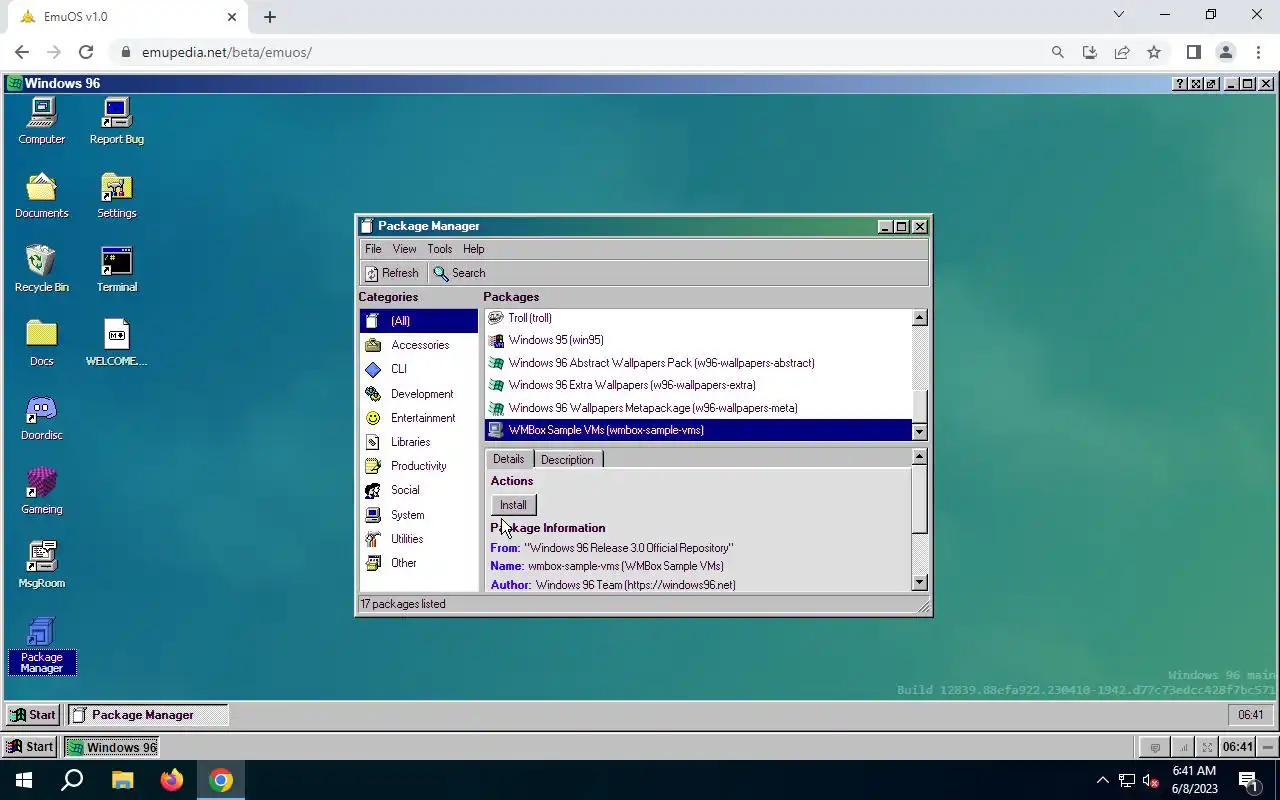Switch to the Details tab
This screenshot has width=1280, height=800.
coord(508,459)
